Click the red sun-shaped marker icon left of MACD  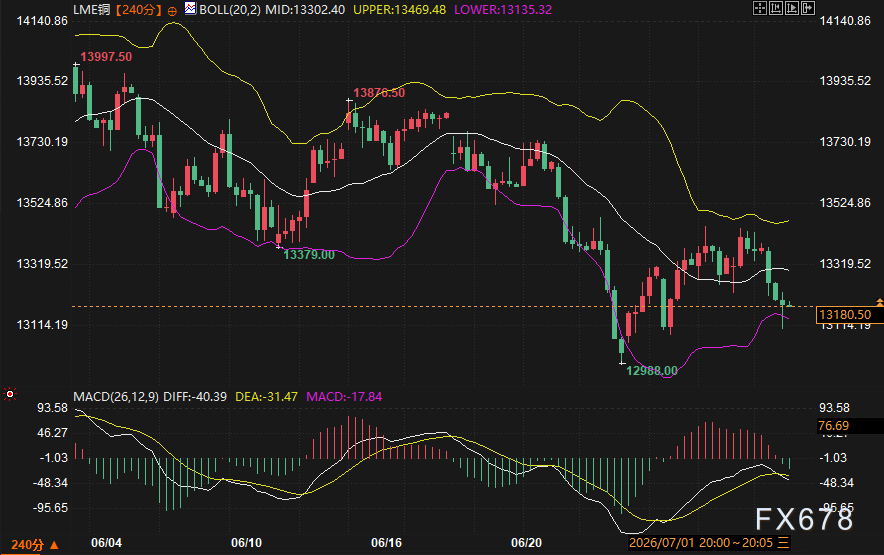[x=10, y=394]
